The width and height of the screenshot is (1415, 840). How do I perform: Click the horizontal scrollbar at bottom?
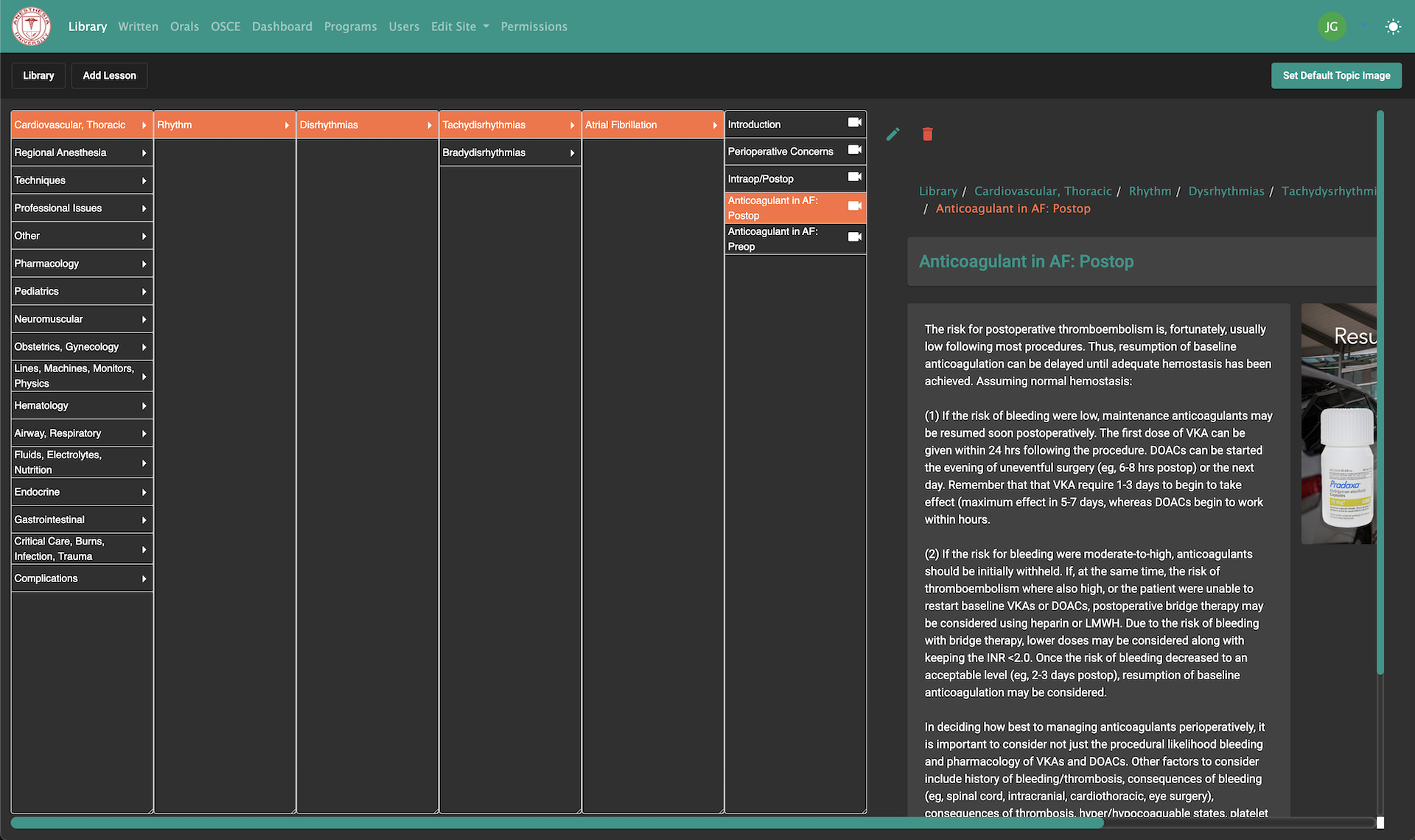click(556, 823)
